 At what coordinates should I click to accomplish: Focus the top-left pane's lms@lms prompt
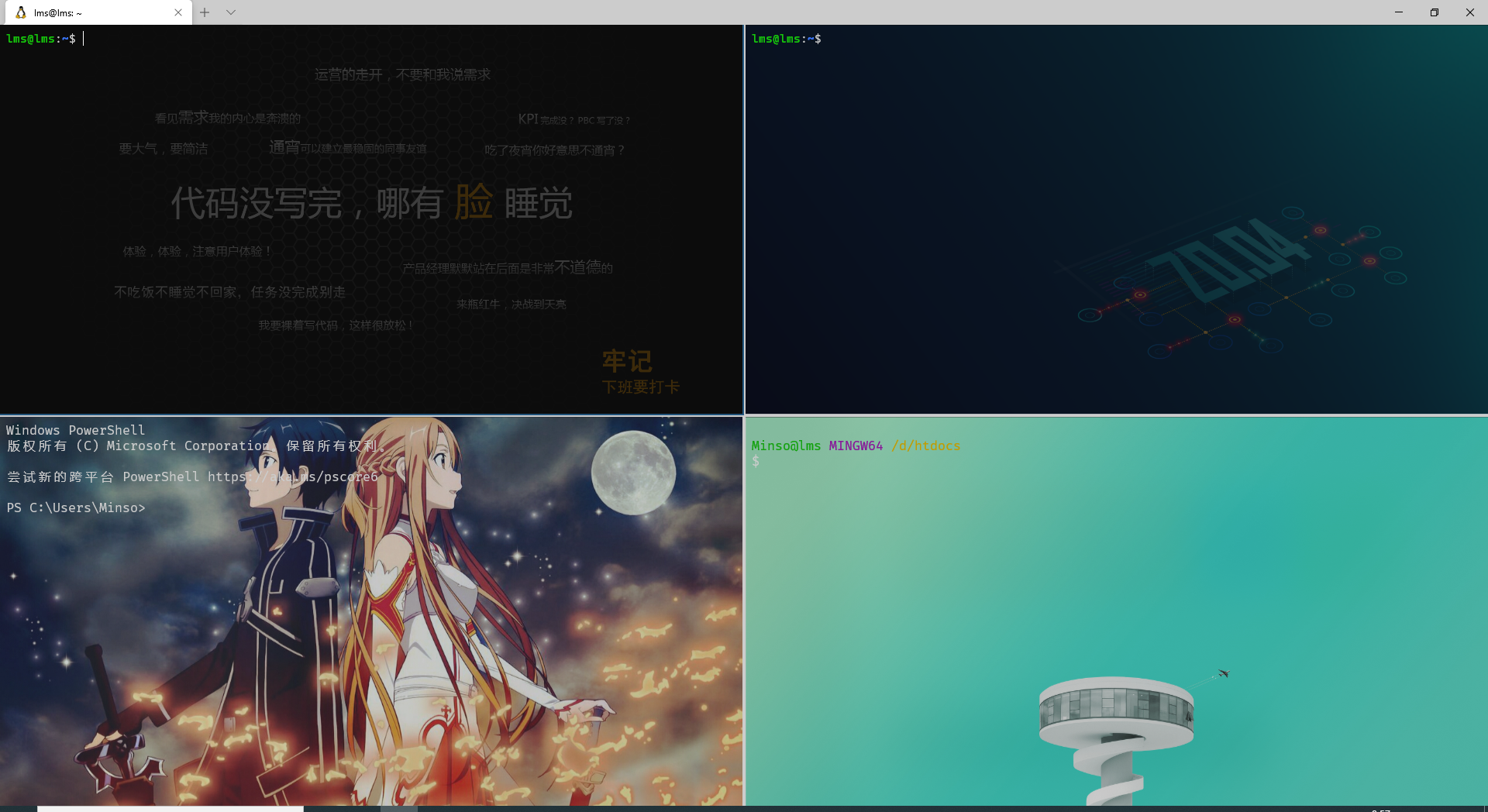41,39
